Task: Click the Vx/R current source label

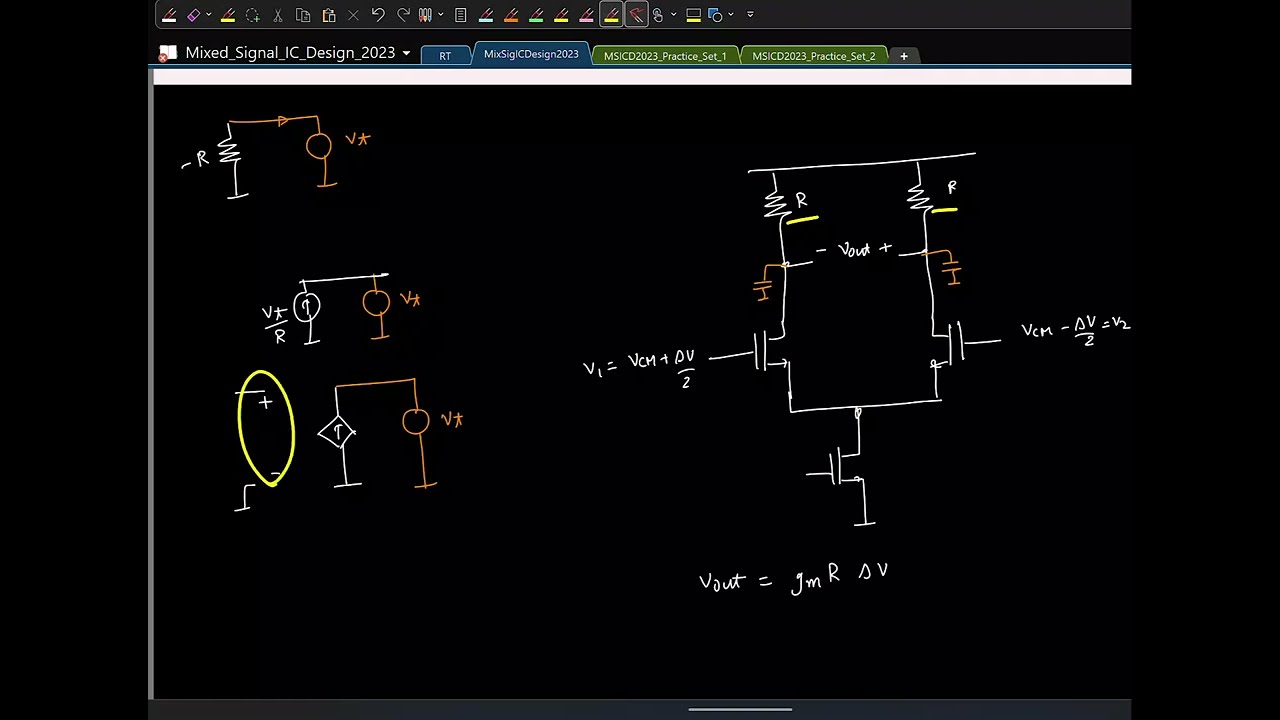Action: tap(275, 325)
